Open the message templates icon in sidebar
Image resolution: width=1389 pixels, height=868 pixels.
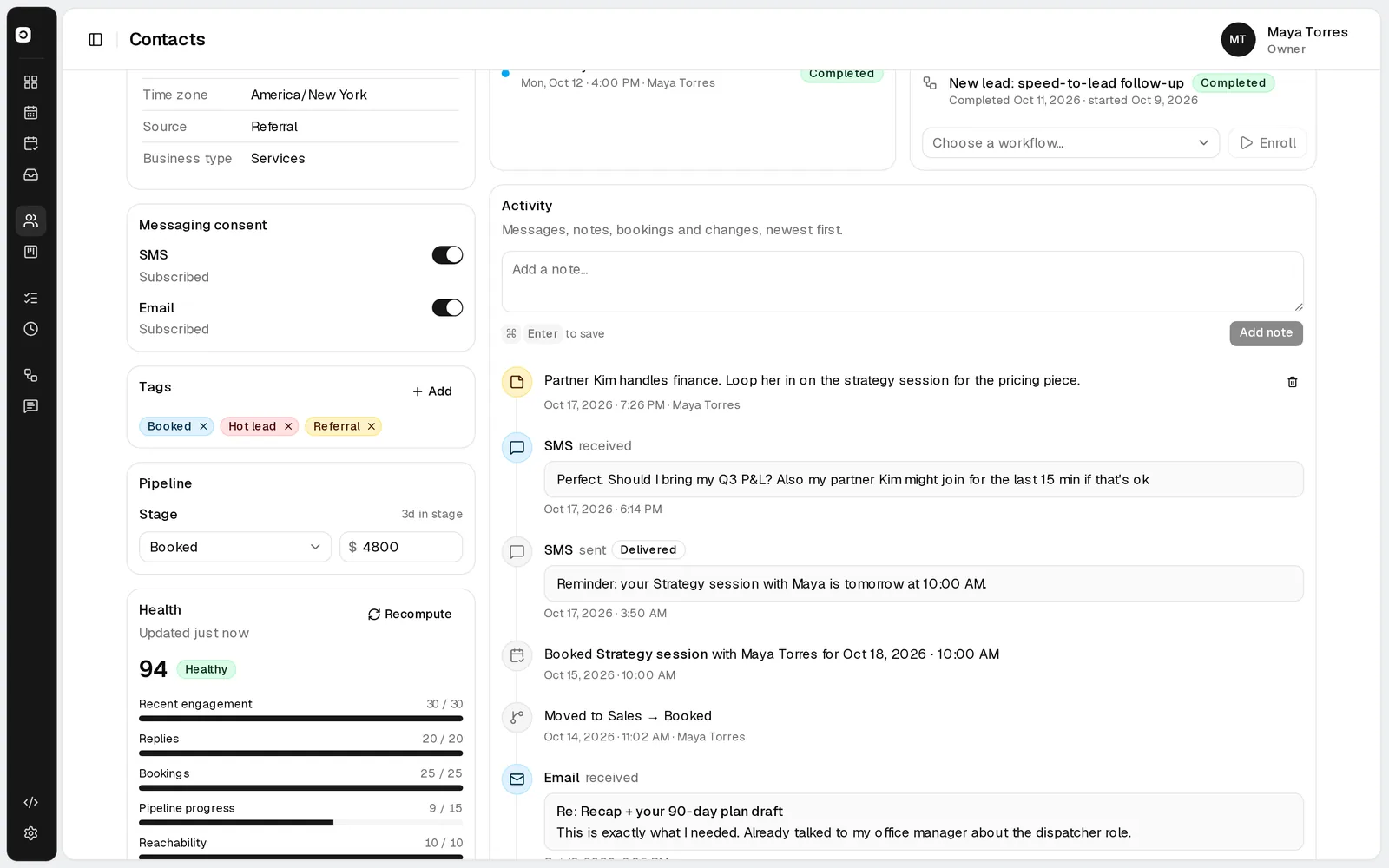click(31, 406)
